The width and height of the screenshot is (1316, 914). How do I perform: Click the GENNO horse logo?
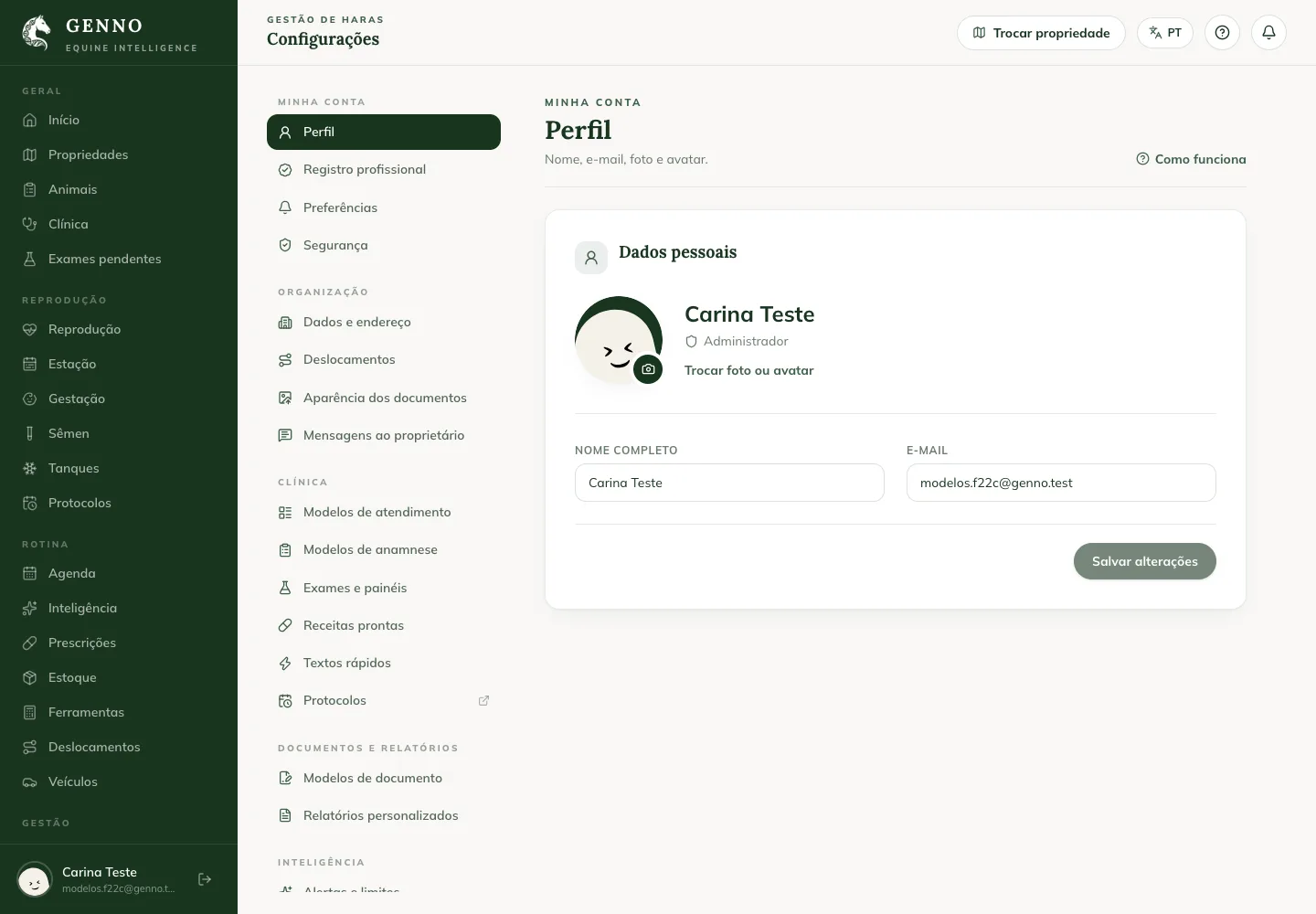pos(37,32)
